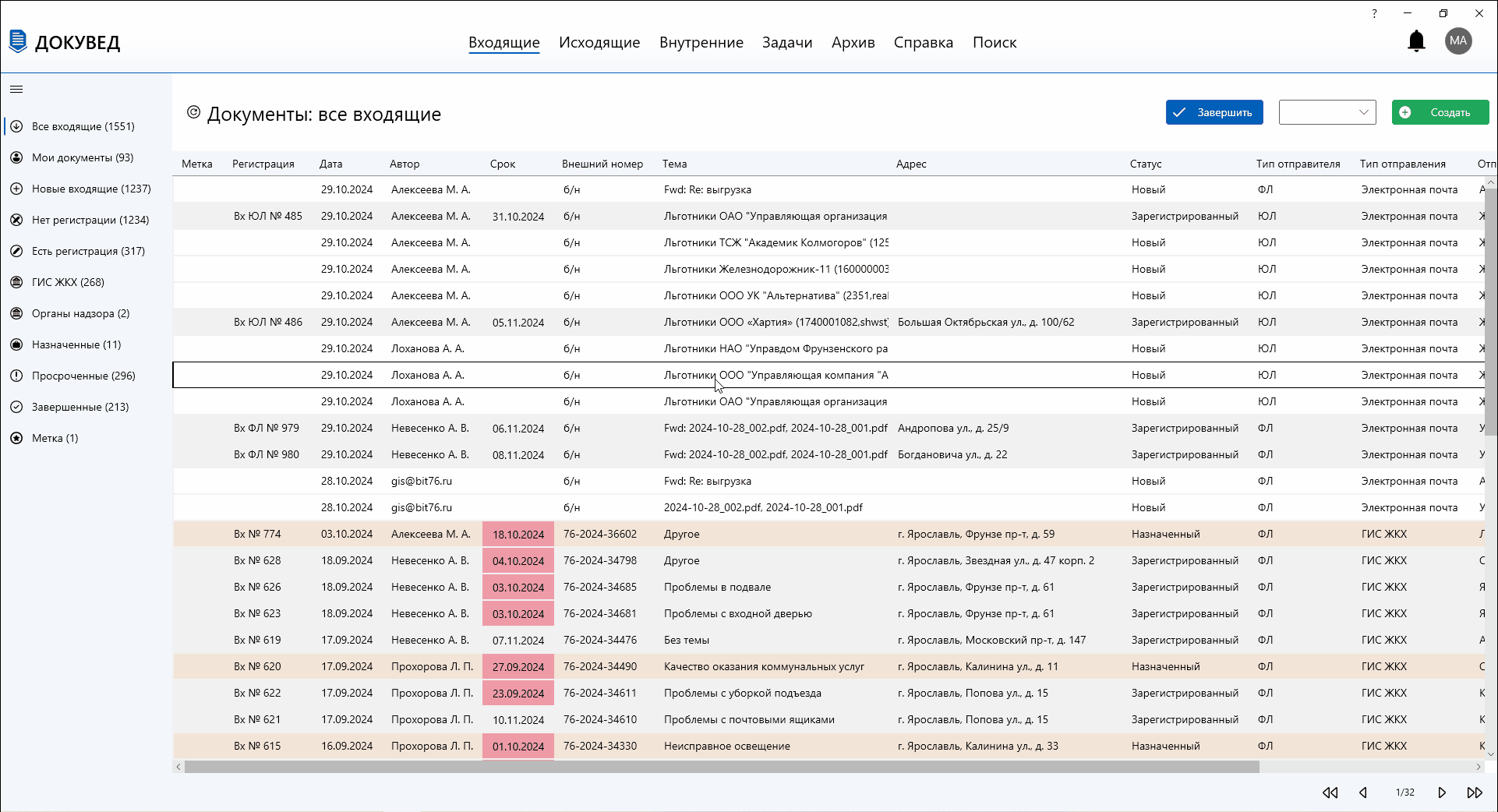Click address 'Богдановича ул., д. 22'
This screenshot has width=1498, height=812.
coord(952,454)
